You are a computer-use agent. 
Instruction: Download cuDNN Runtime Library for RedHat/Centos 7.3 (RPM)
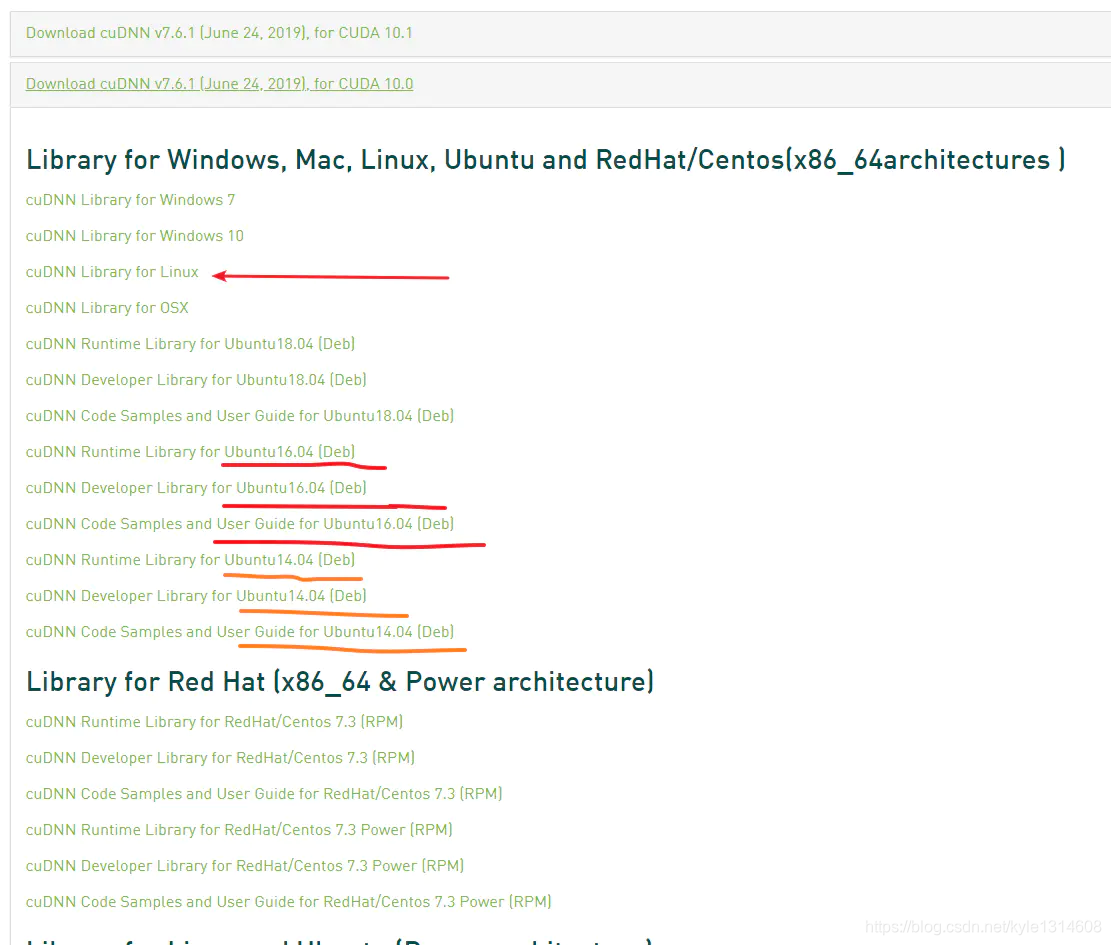tap(214, 722)
